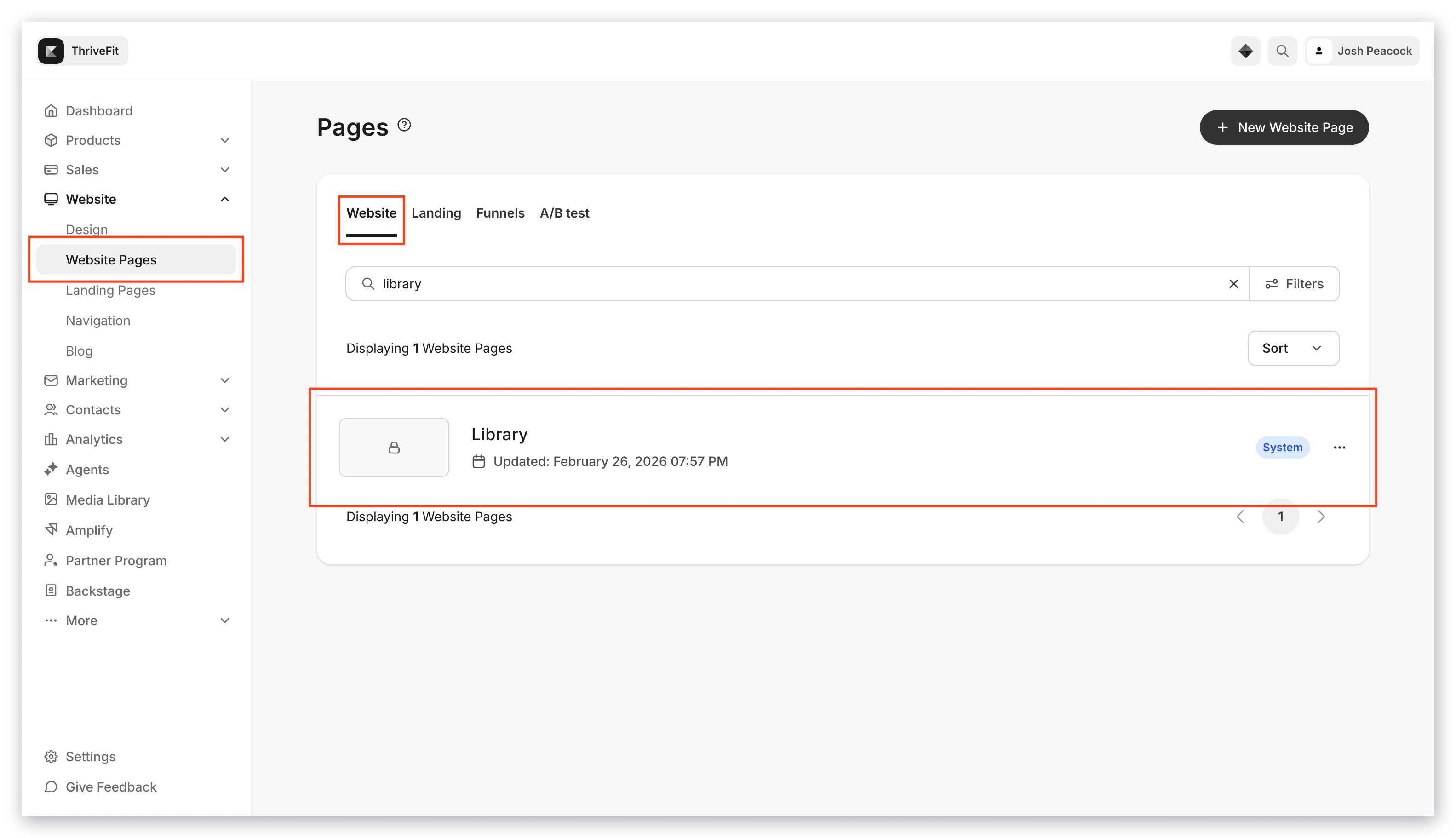Go to Dashboard in sidebar
The image size is (1456, 838).
pos(99,110)
